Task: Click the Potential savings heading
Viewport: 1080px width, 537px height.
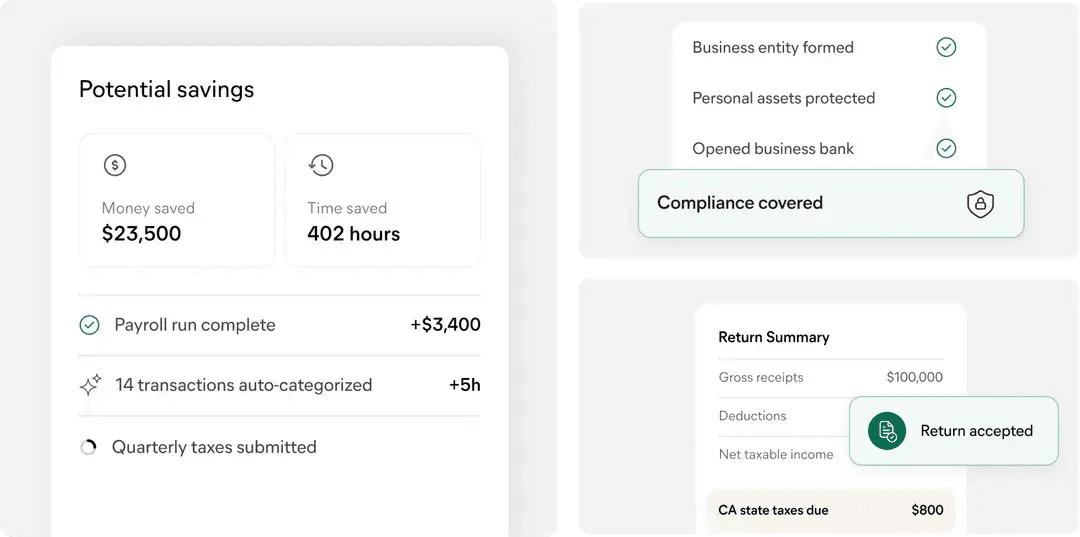Action: coord(167,90)
